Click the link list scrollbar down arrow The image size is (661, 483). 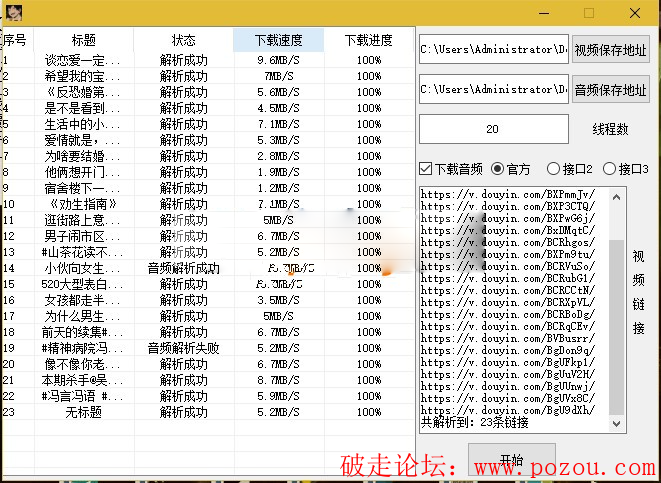tap(616, 424)
